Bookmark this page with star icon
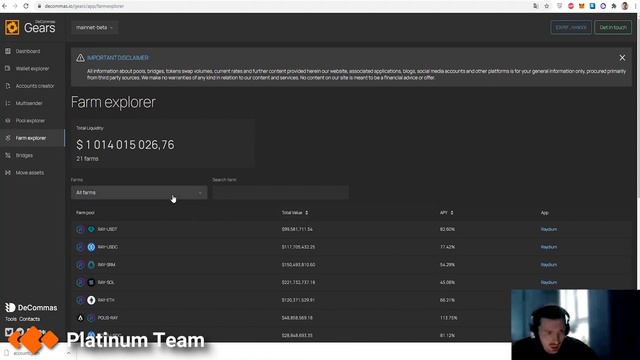The height and width of the screenshot is (360, 640). point(547,6)
